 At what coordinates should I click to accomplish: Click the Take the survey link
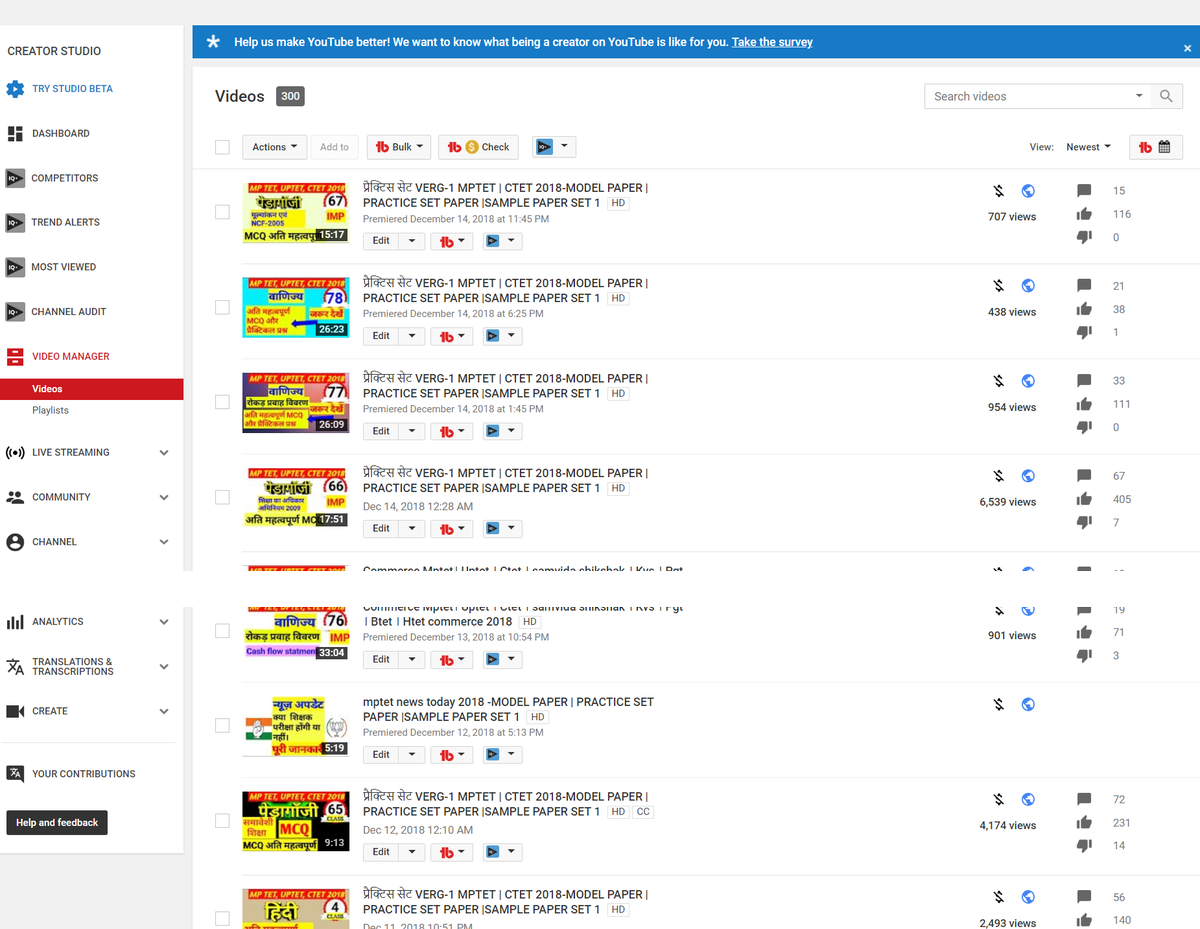point(772,42)
